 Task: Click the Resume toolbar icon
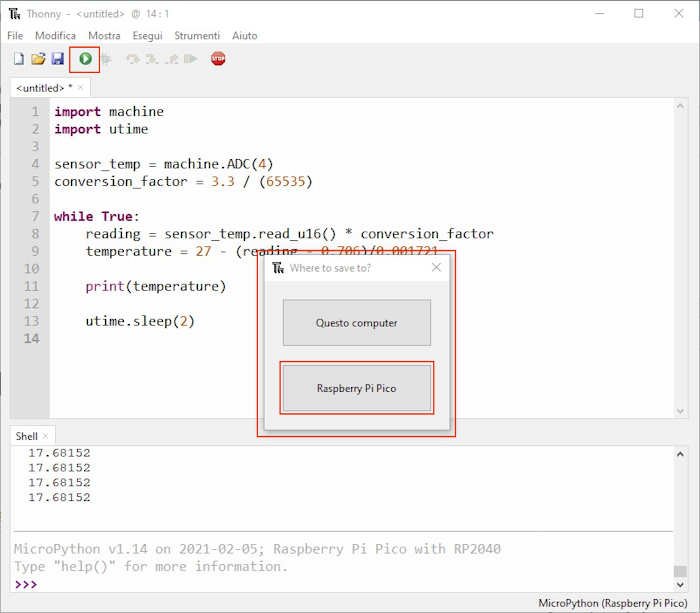[x=191, y=59]
